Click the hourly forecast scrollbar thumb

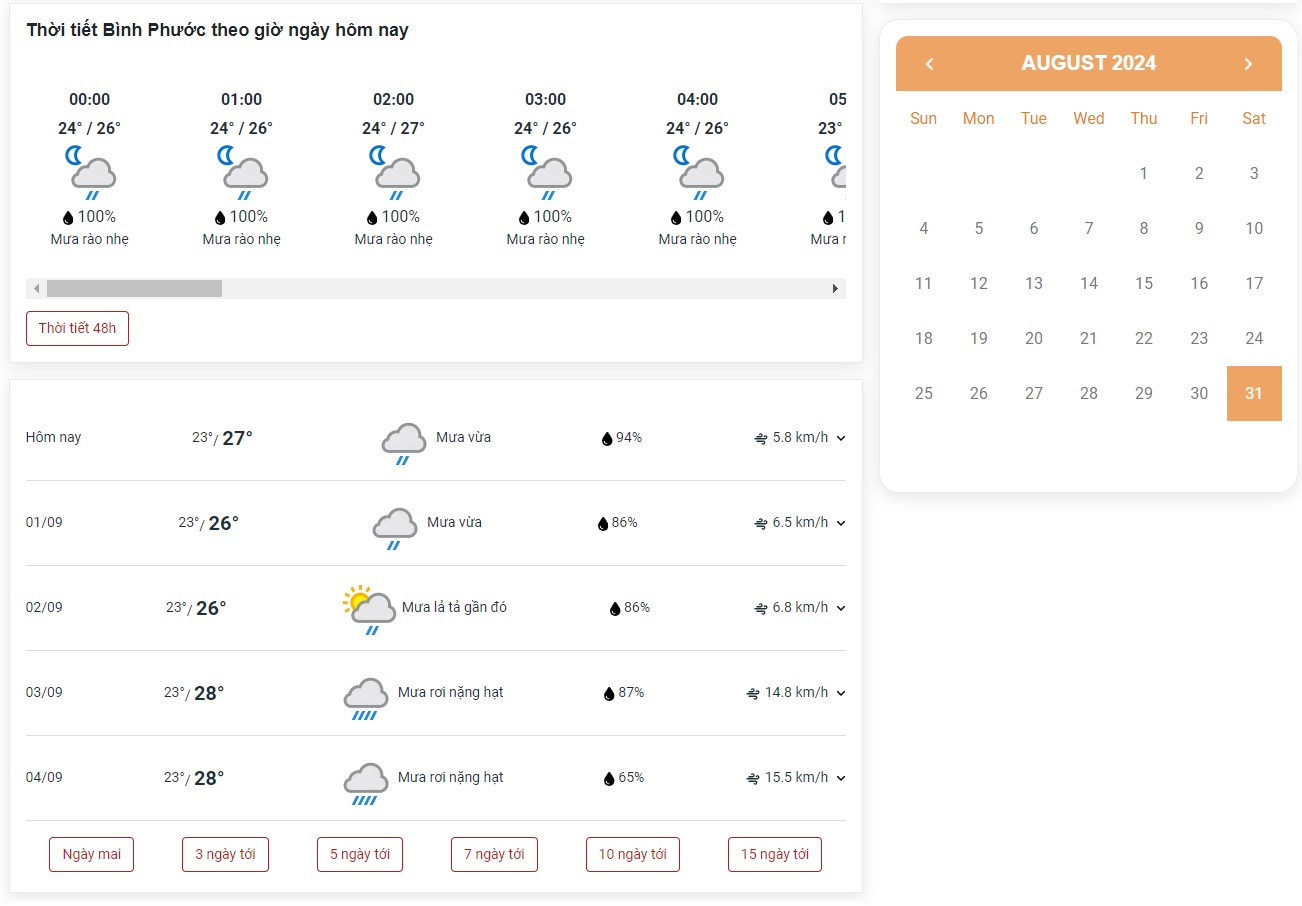[134, 289]
